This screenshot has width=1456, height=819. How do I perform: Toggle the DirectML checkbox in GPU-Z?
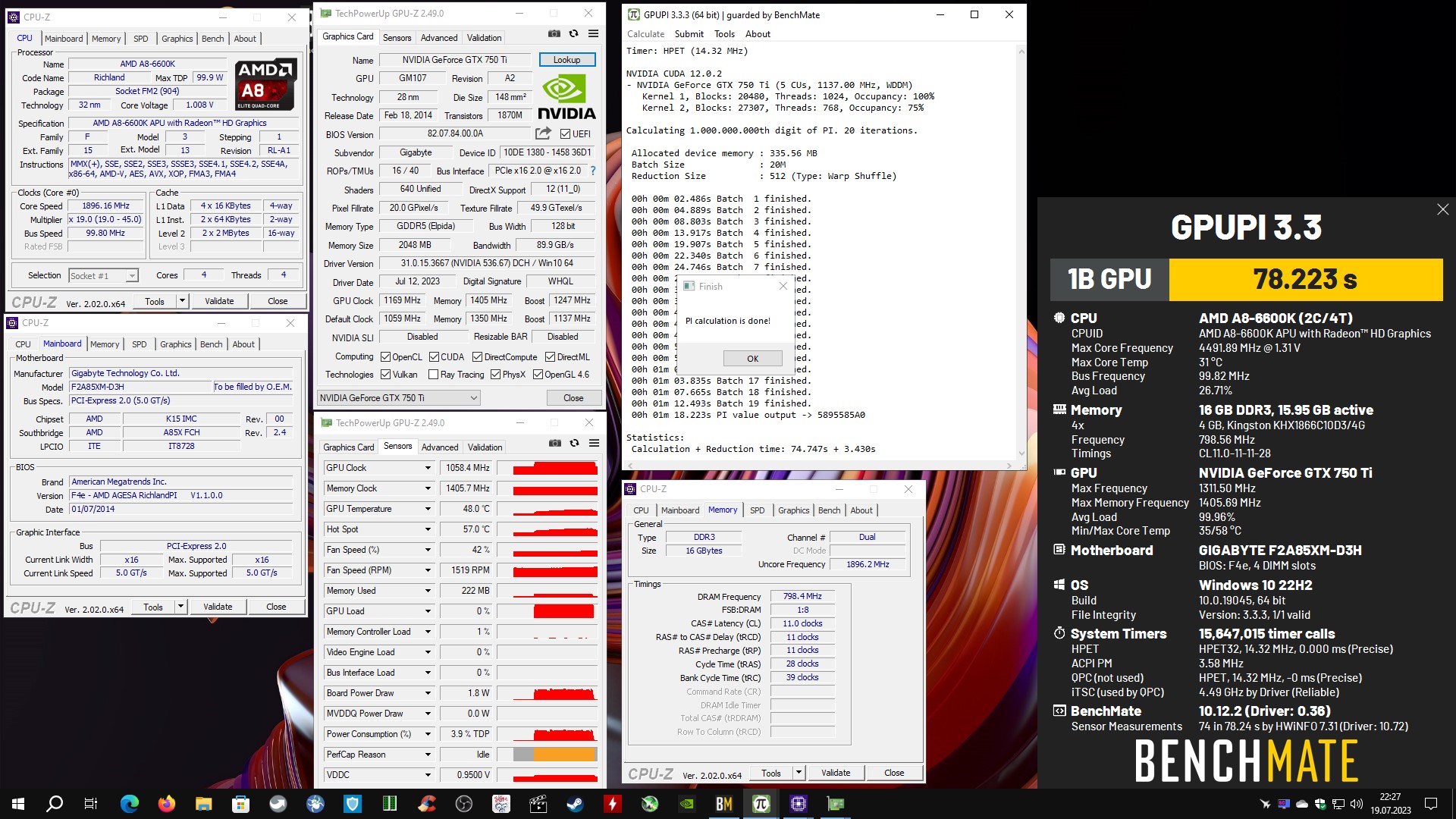click(550, 357)
